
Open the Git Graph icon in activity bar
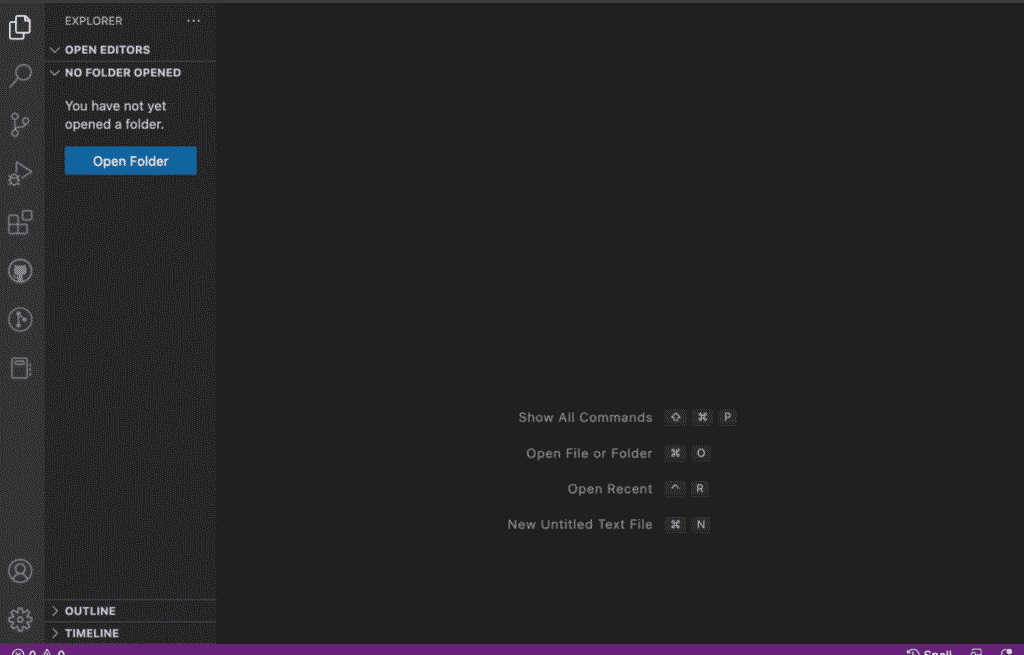[x=20, y=319]
